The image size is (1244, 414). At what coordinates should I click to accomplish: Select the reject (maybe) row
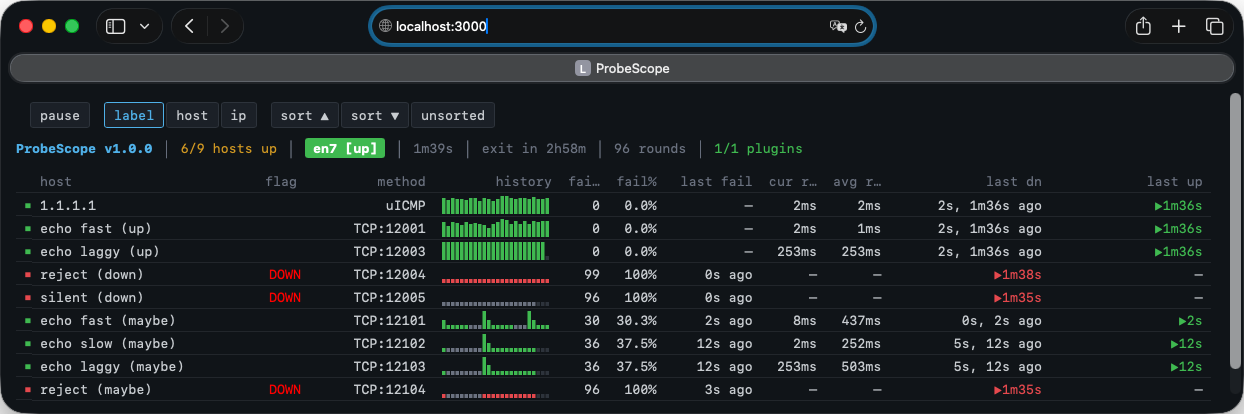[613, 389]
